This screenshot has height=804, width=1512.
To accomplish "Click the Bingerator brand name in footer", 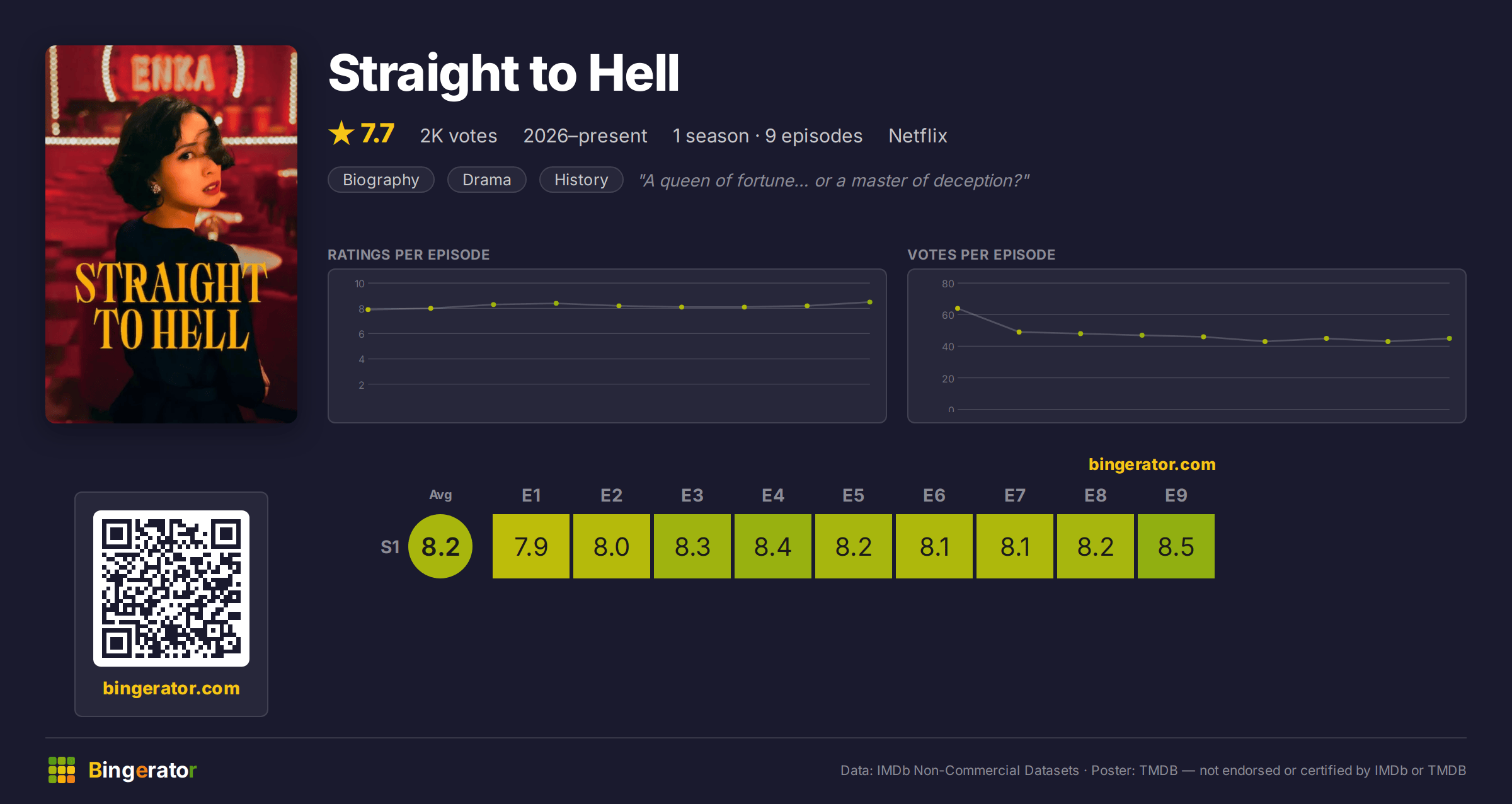I will [142, 770].
